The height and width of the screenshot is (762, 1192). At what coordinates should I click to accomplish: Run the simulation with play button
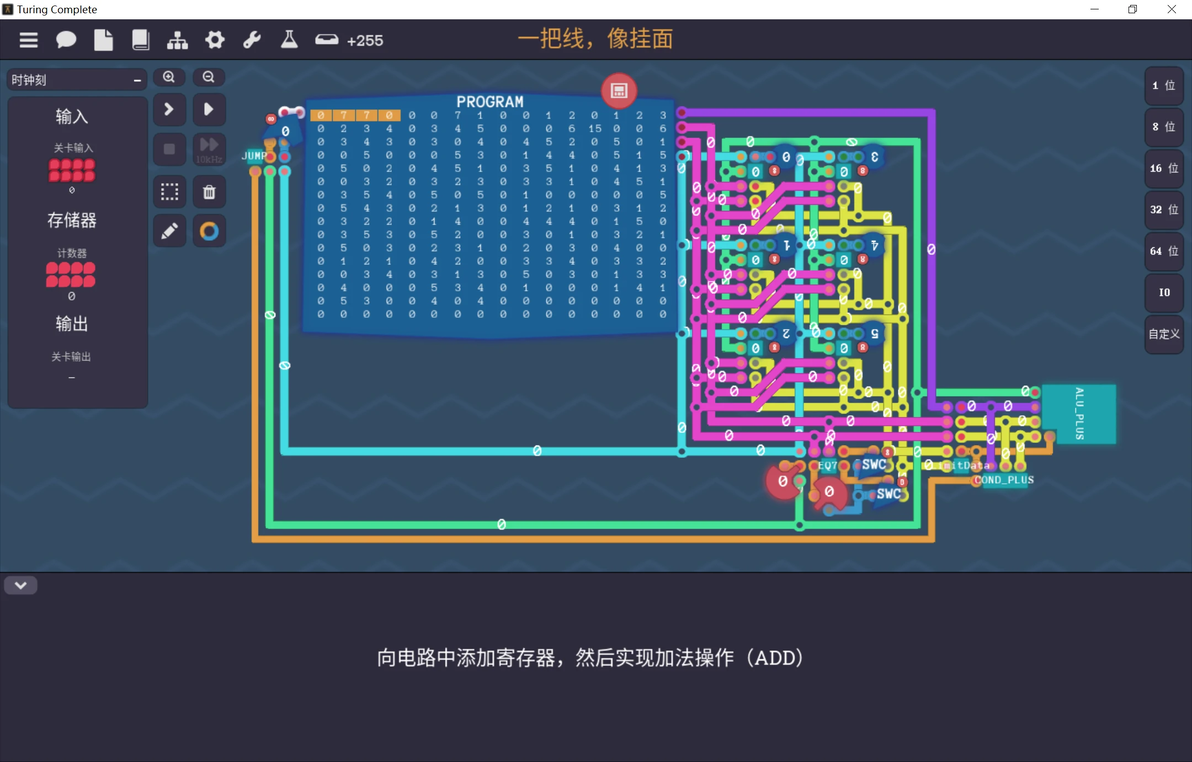tap(209, 110)
